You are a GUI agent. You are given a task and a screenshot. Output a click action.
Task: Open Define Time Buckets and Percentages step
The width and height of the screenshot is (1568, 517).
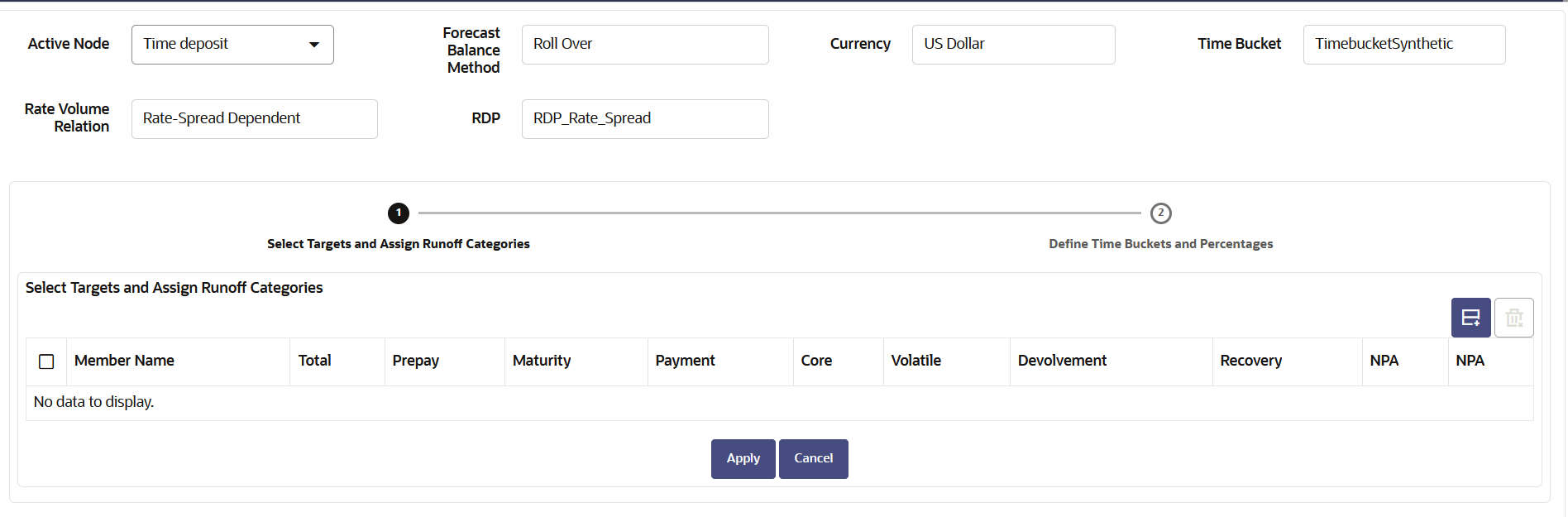coord(1160,244)
